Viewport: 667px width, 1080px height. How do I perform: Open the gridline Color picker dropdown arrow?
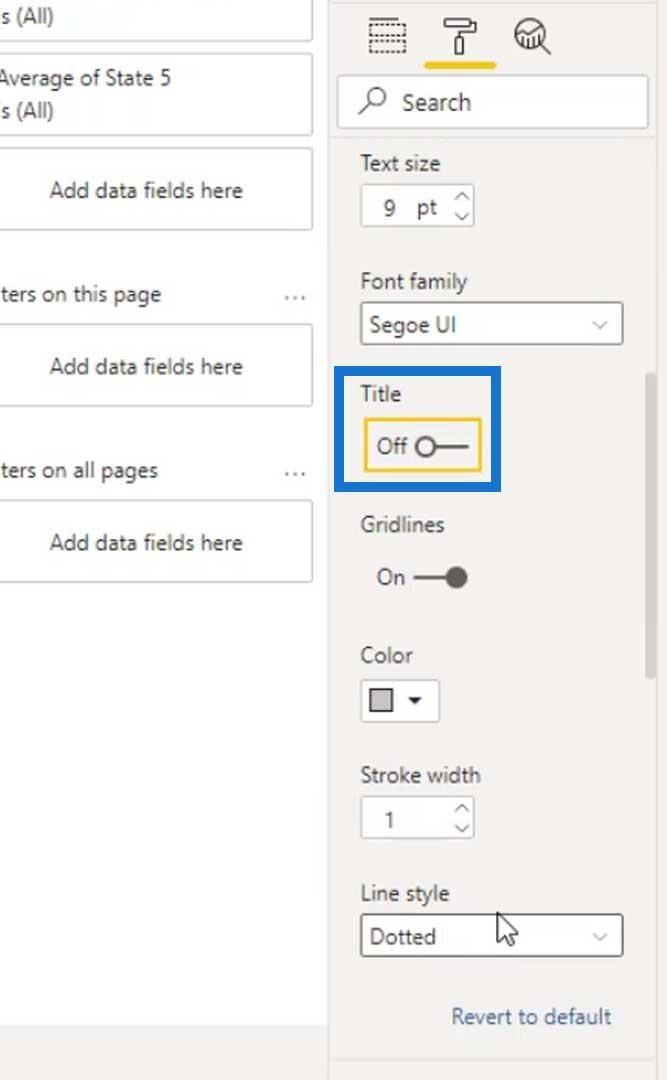pyautogui.click(x=414, y=700)
